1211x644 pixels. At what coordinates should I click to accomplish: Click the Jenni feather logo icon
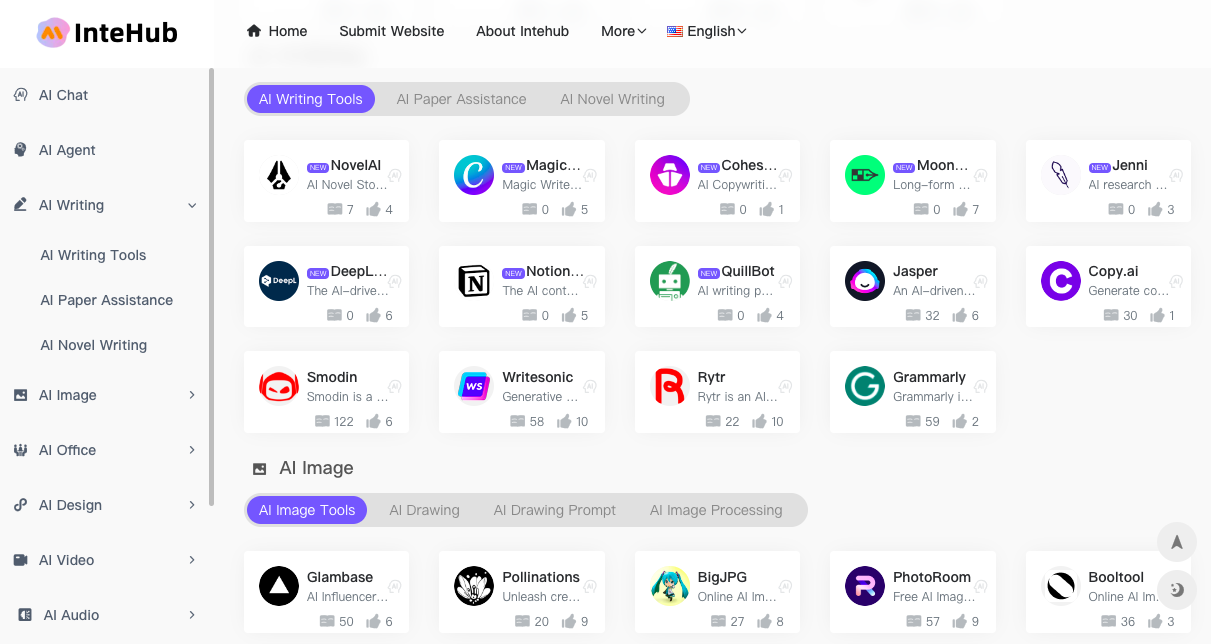coord(1061,175)
